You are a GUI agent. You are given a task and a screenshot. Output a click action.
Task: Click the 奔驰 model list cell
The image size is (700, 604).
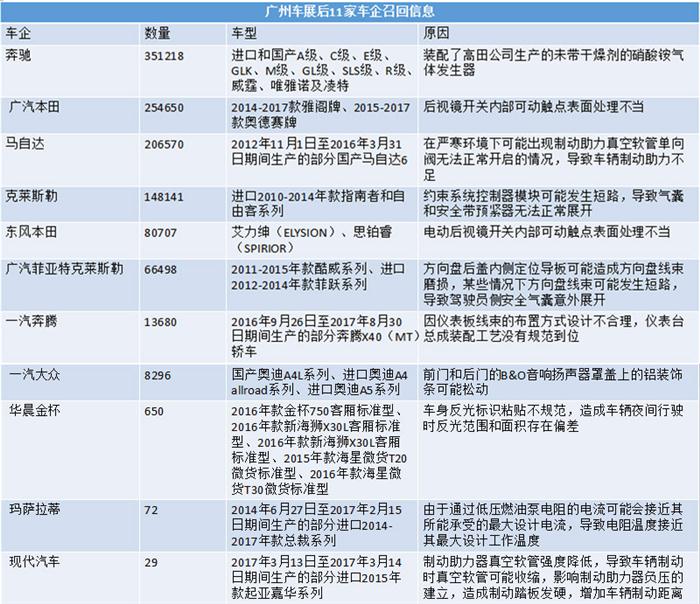click(322, 71)
